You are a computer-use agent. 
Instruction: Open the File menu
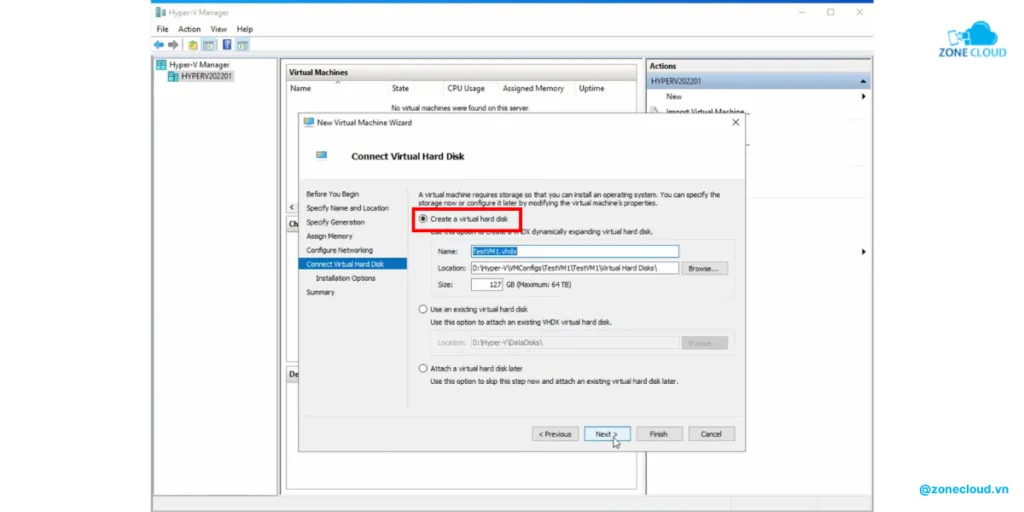point(163,29)
